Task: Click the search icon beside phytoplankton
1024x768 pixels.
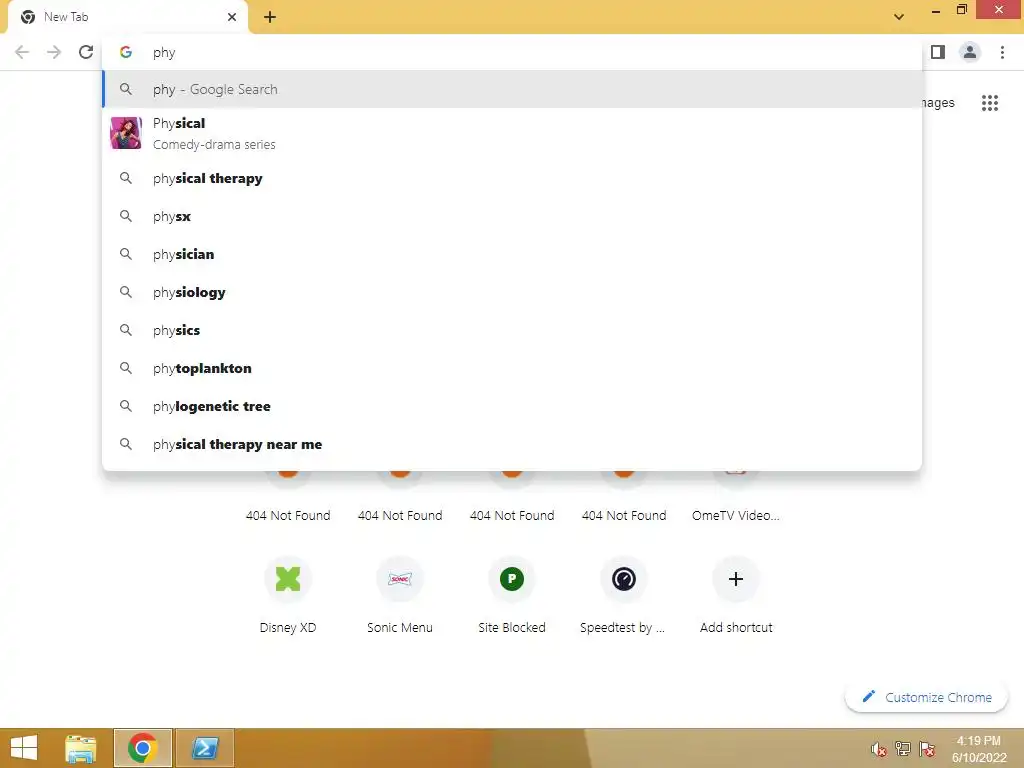Action: 126,368
